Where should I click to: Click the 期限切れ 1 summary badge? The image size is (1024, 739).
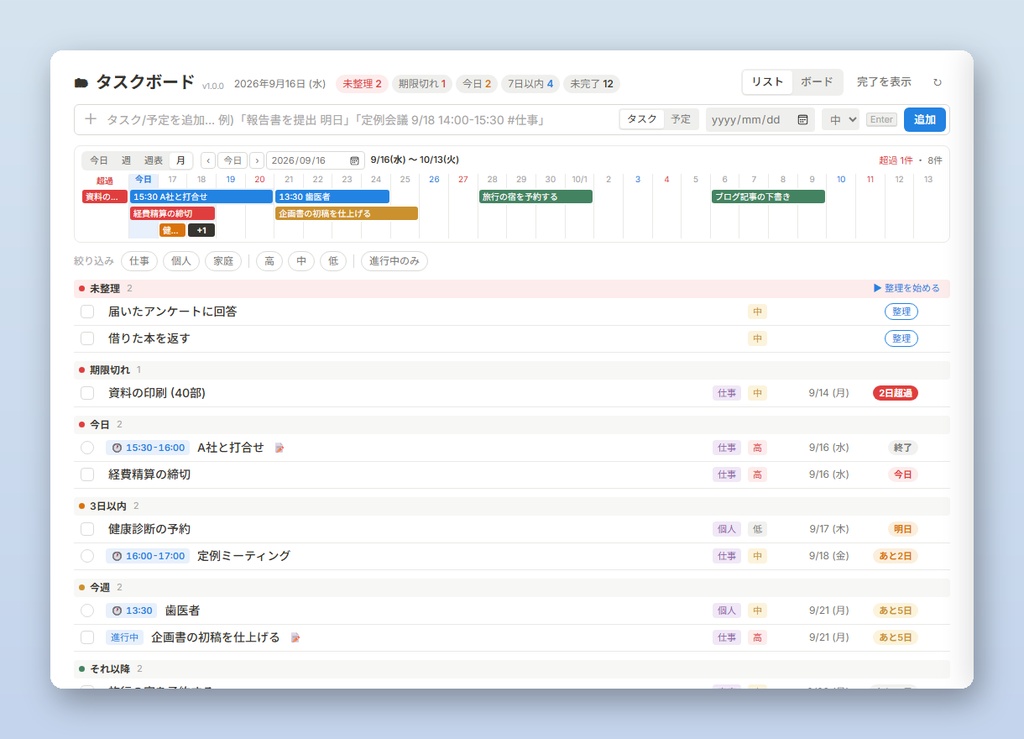click(x=422, y=84)
